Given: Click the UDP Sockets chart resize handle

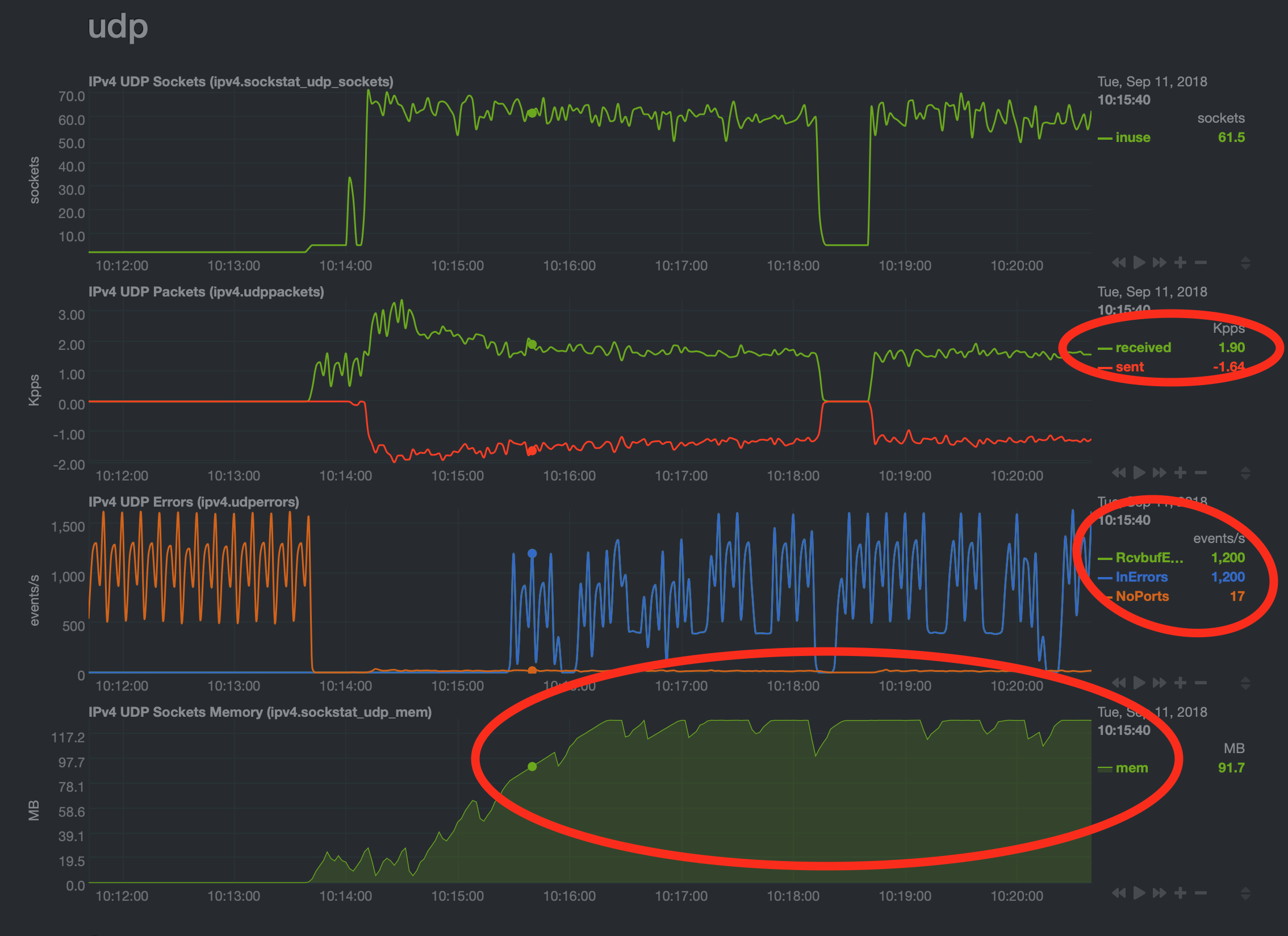Looking at the screenshot, I should pyautogui.click(x=1245, y=263).
